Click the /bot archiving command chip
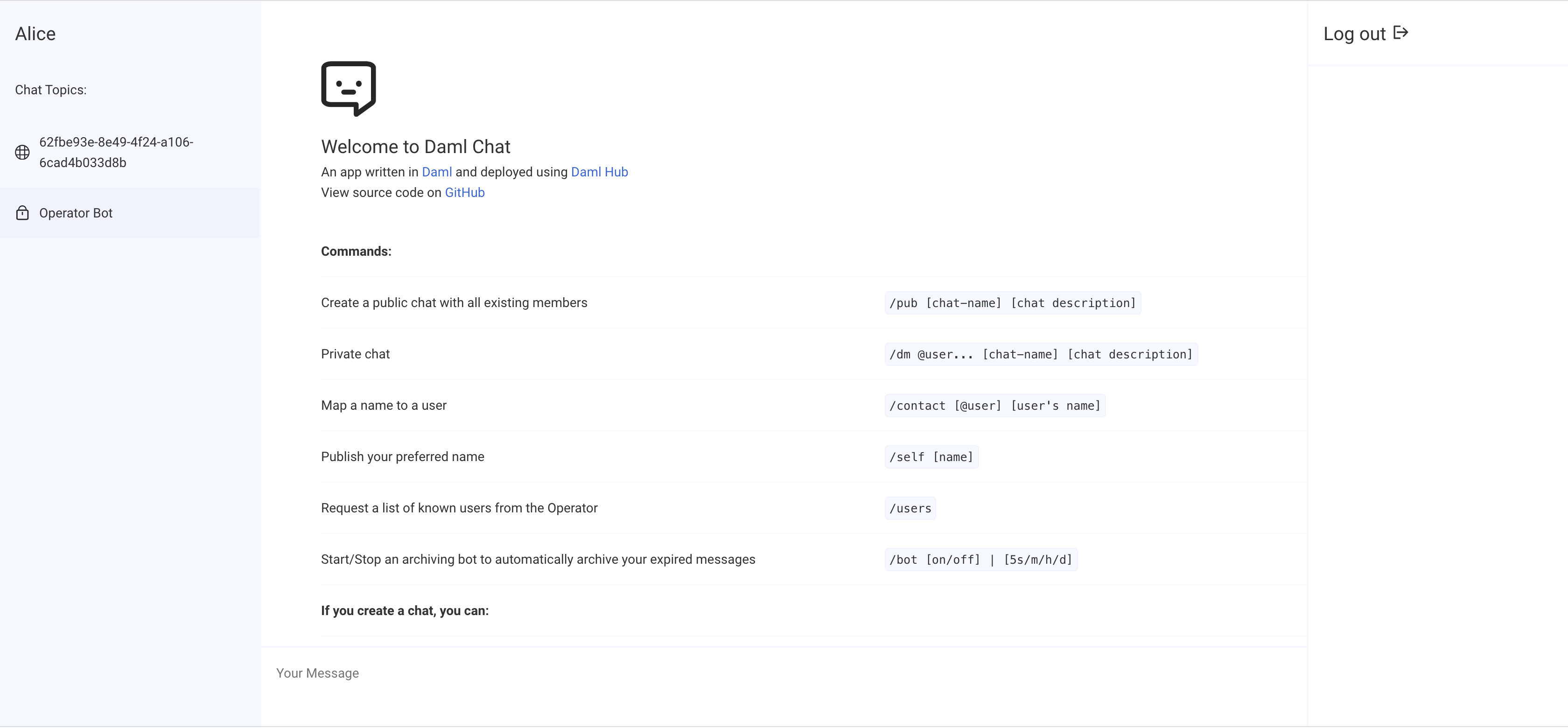Image resolution: width=1568 pixels, height=728 pixels. click(x=980, y=559)
